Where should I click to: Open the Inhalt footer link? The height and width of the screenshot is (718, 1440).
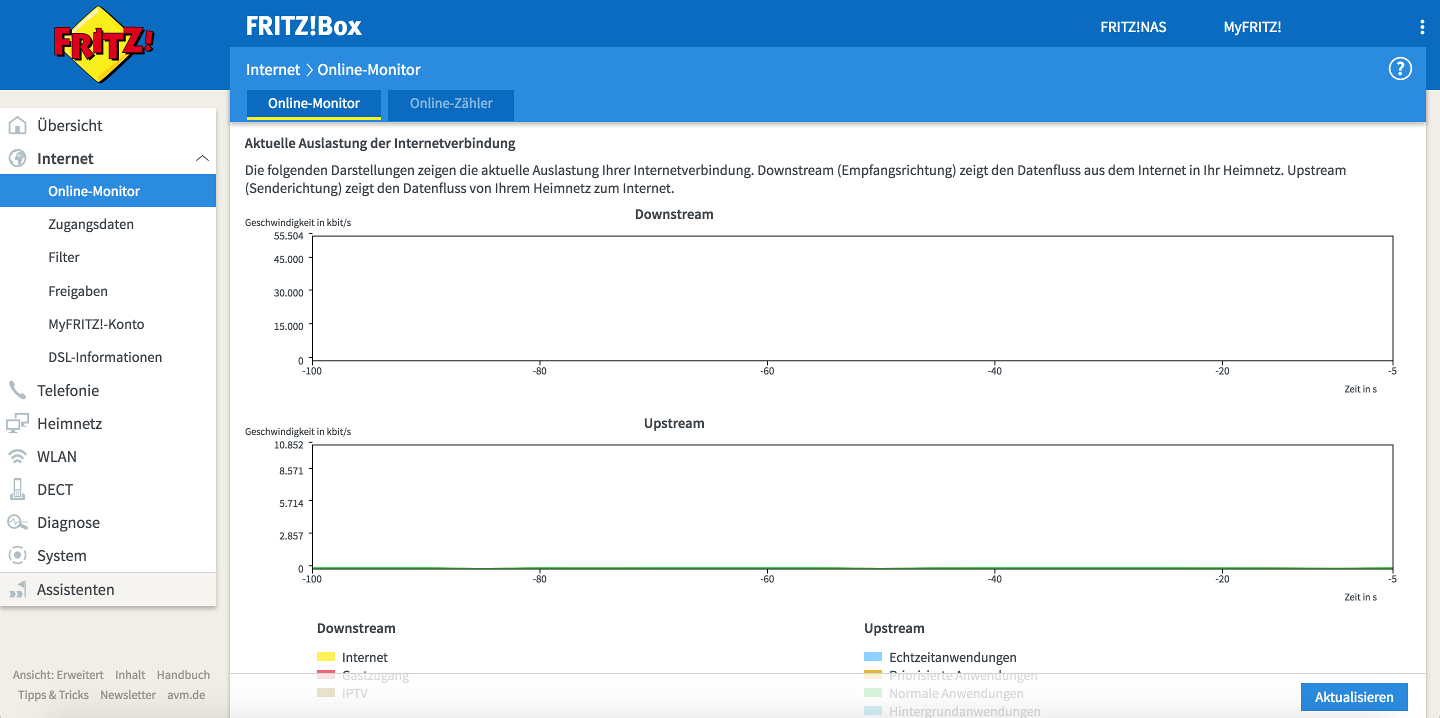pyautogui.click(x=130, y=675)
